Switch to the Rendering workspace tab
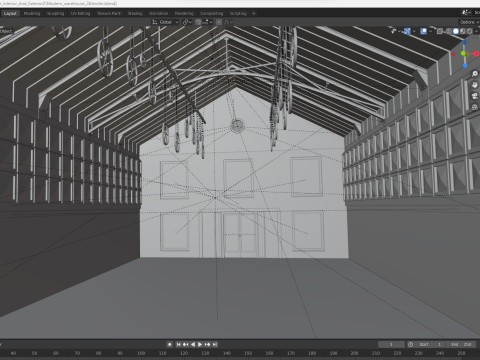The height and width of the screenshot is (360, 480). pos(184,13)
